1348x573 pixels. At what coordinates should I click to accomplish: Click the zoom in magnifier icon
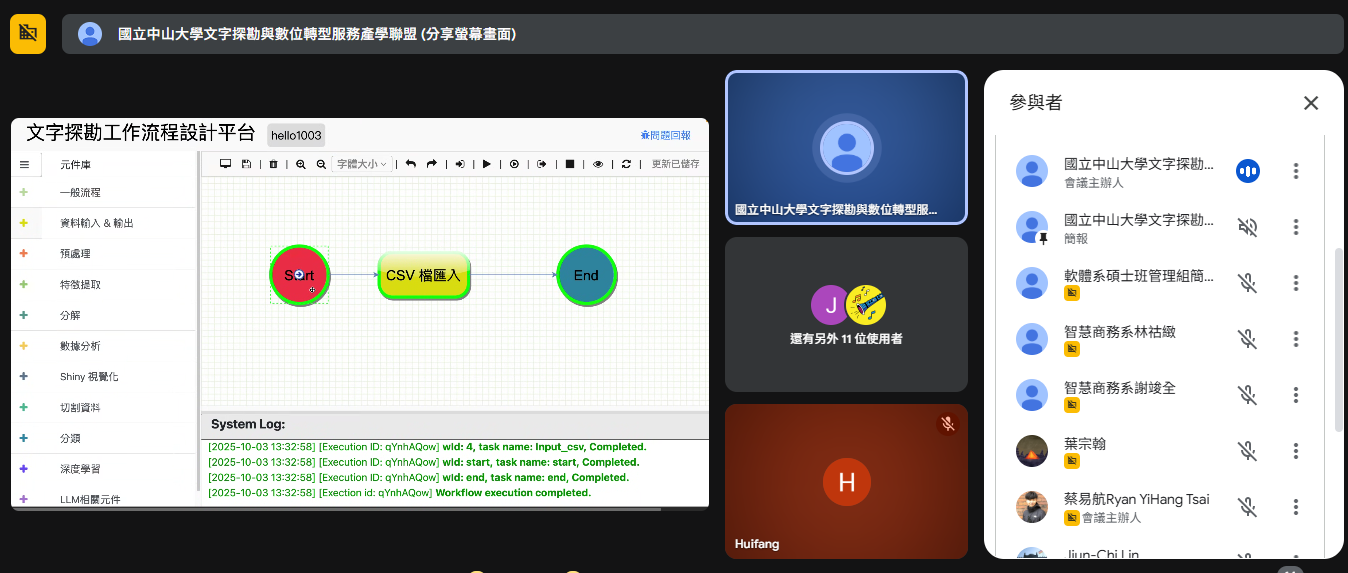(301, 164)
